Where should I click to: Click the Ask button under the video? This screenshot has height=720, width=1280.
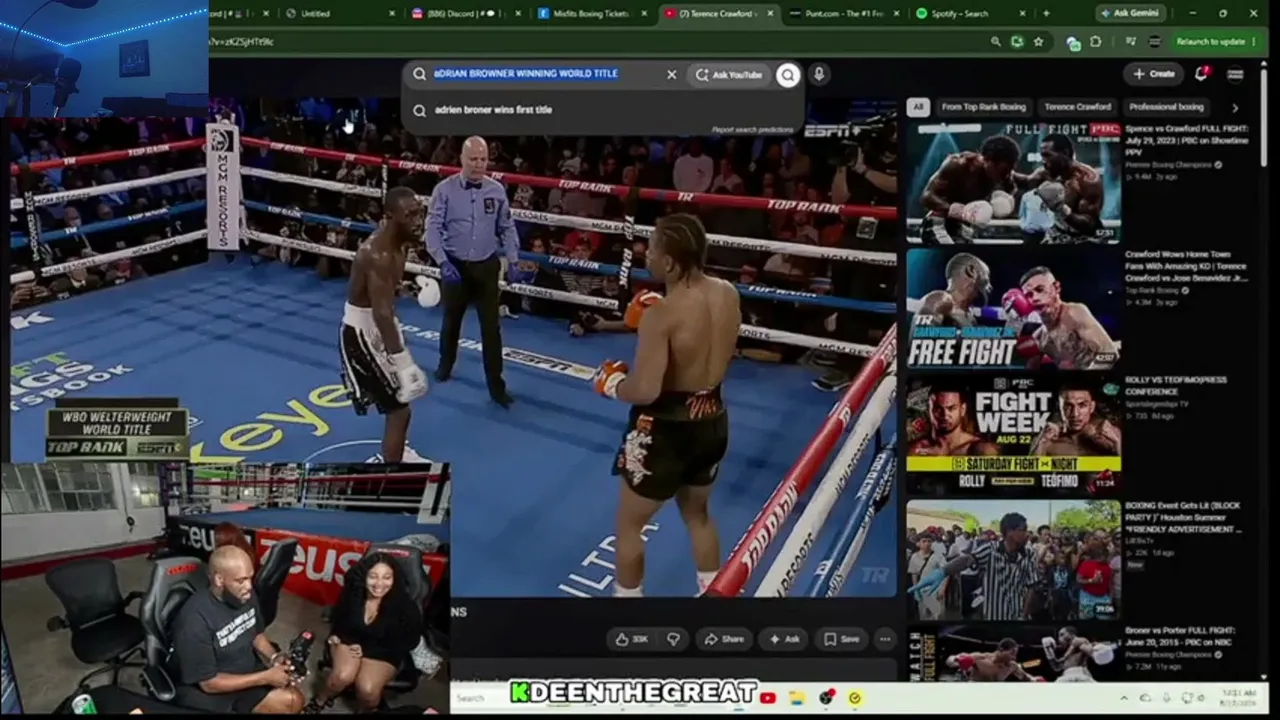click(x=784, y=639)
